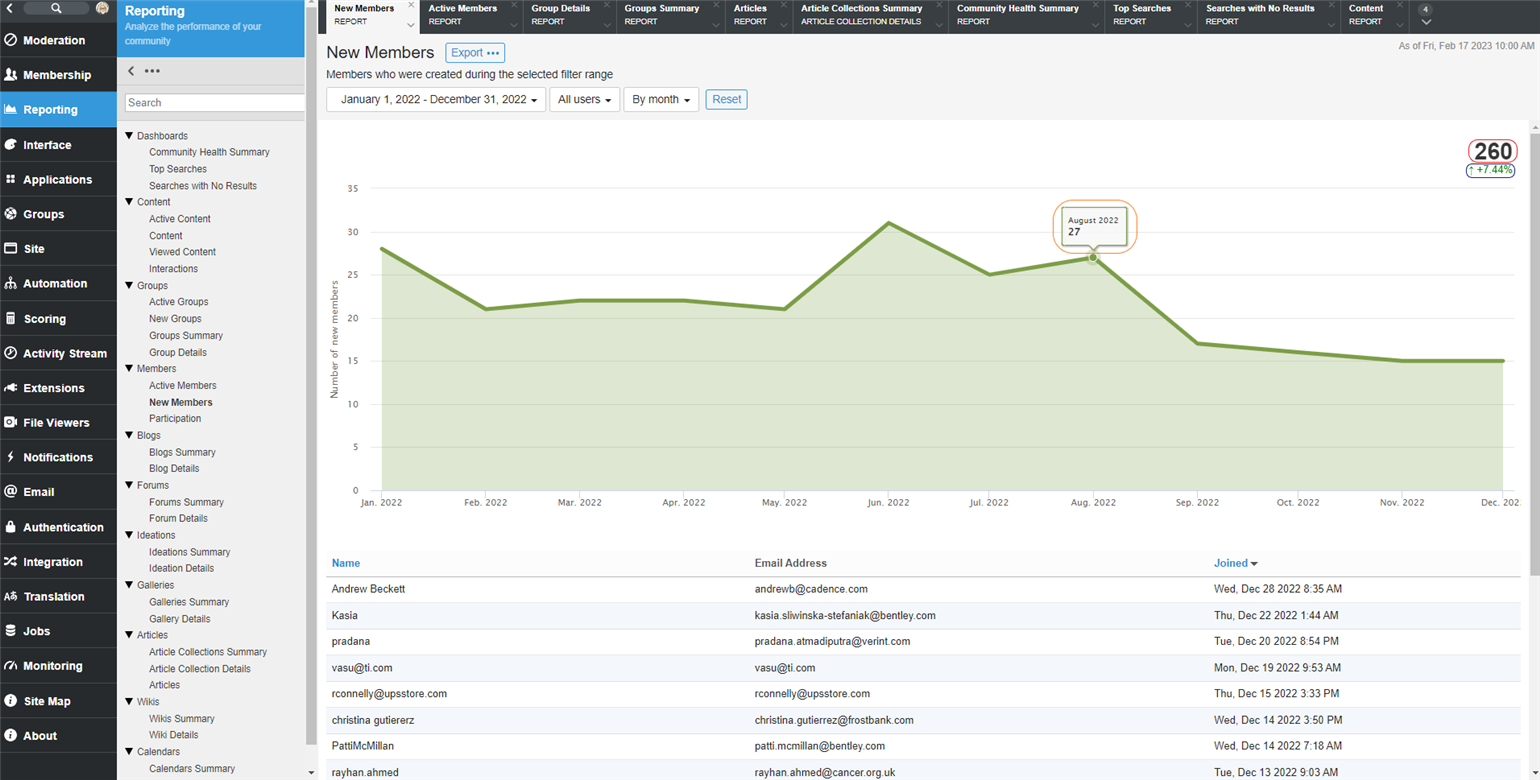The height and width of the screenshot is (780, 1540).
Task: Open Participation report in tree
Action: pos(175,419)
